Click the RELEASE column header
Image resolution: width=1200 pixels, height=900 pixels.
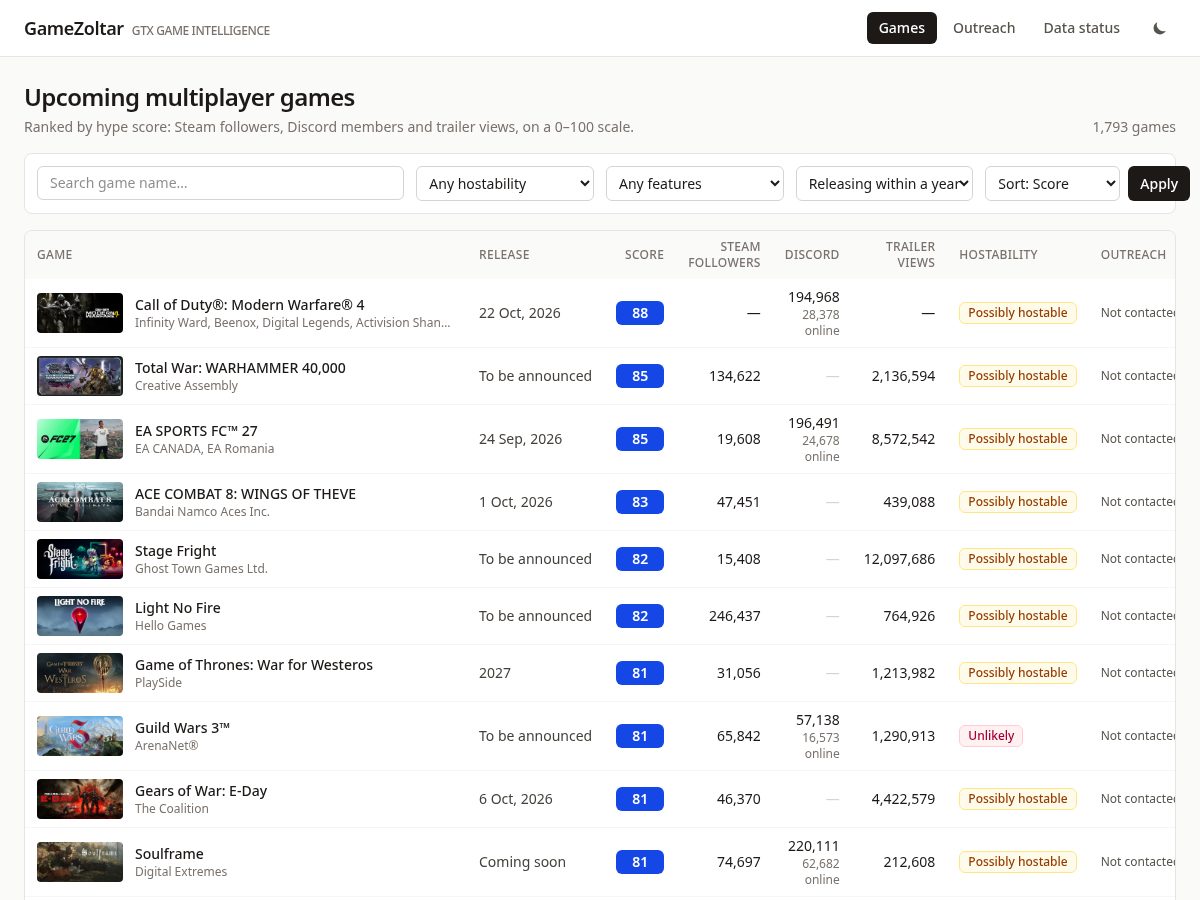[504, 255]
